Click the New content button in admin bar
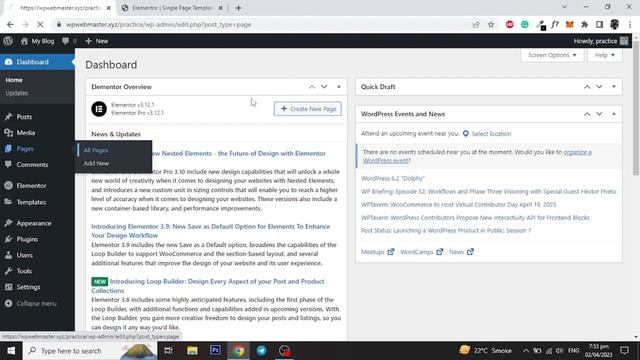This screenshot has height=360, width=640. (97, 41)
